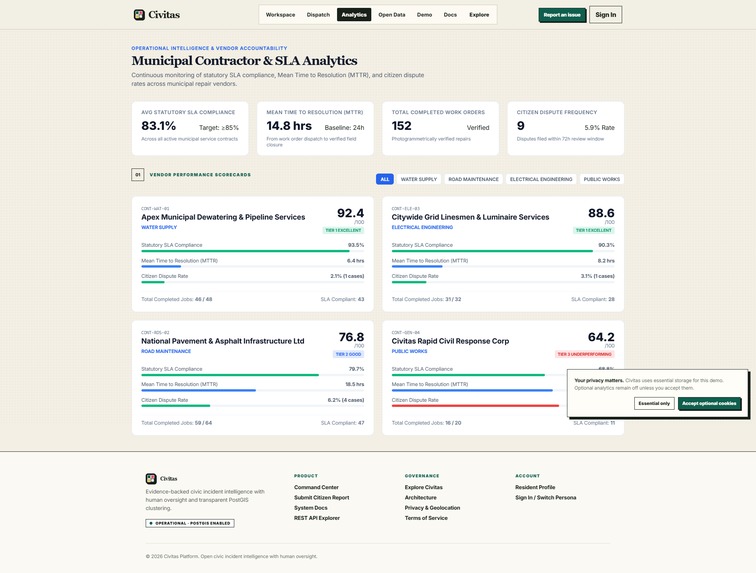Click the 76.8 score on National Pavement
This screenshot has height=573, width=756.
[x=351, y=337]
